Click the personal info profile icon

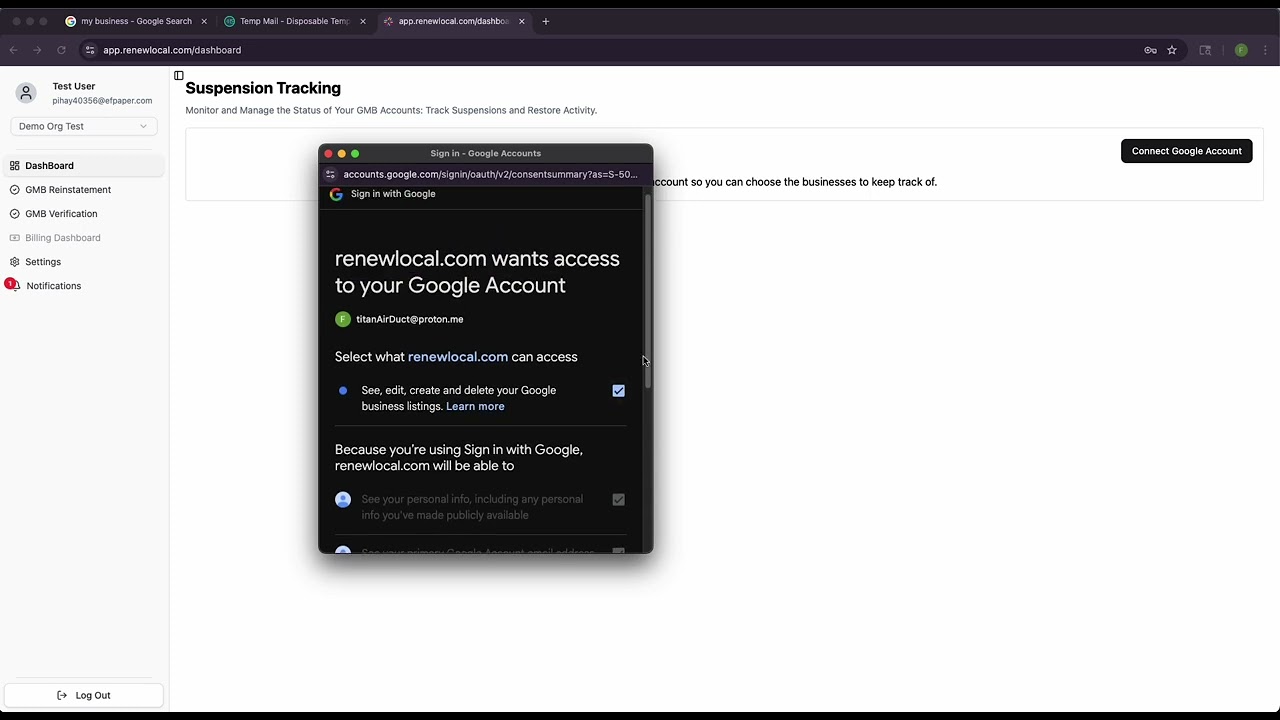[x=343, y=499]
